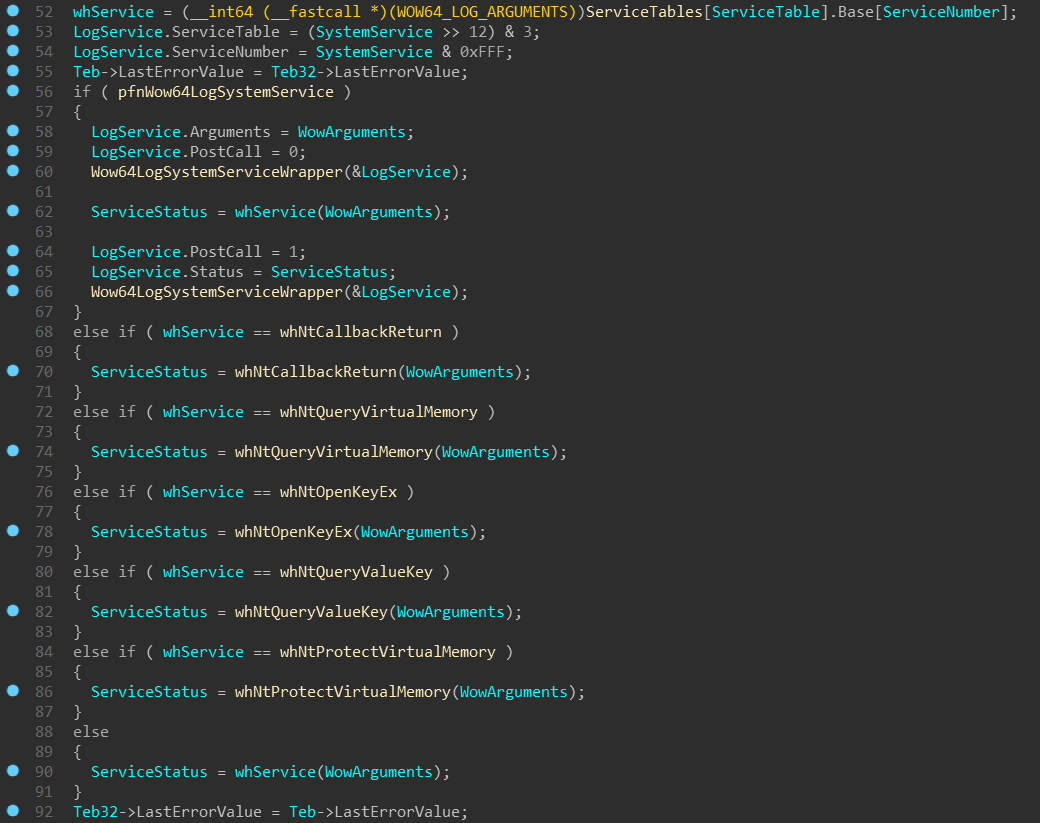Click WowArguments on line 90
1040x823 pixels.
coord(379,772)
